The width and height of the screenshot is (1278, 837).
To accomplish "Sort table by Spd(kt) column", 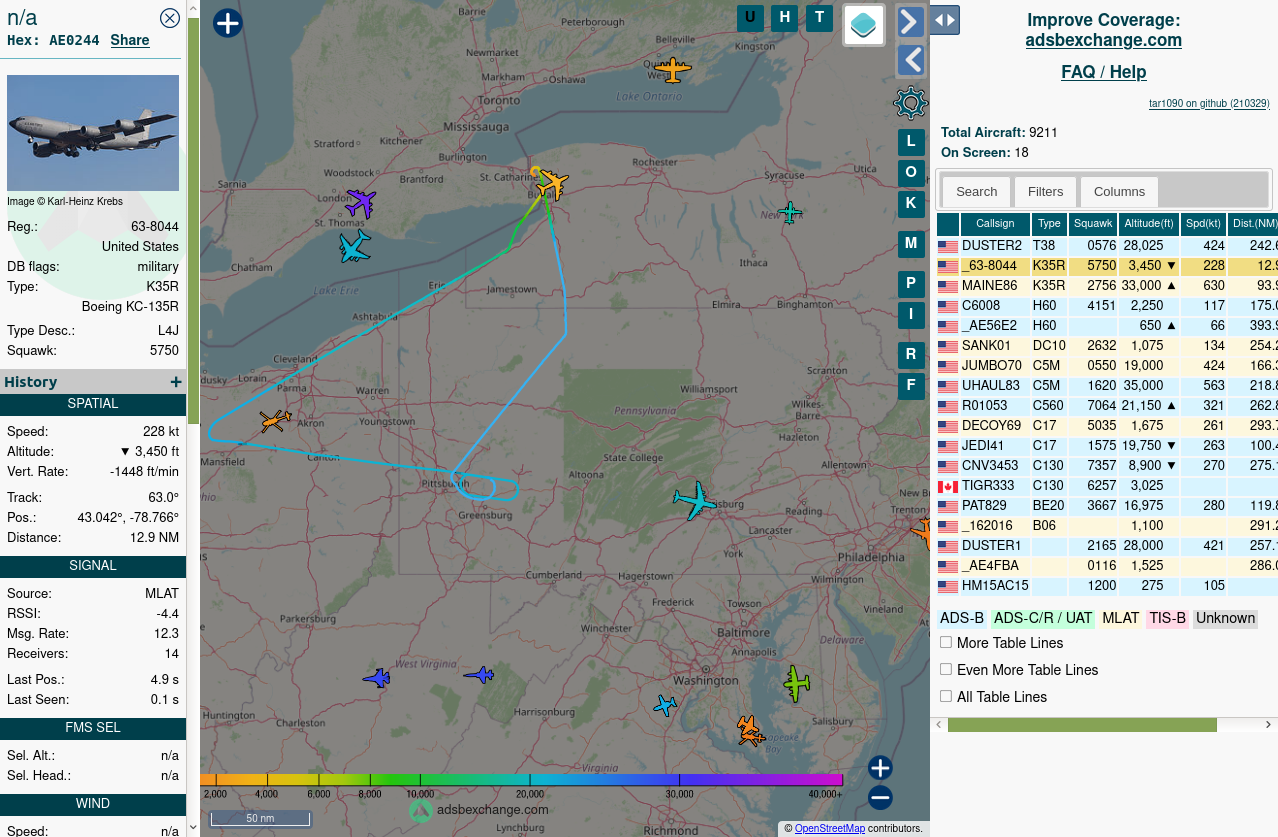I will [x=1203, y=224].
